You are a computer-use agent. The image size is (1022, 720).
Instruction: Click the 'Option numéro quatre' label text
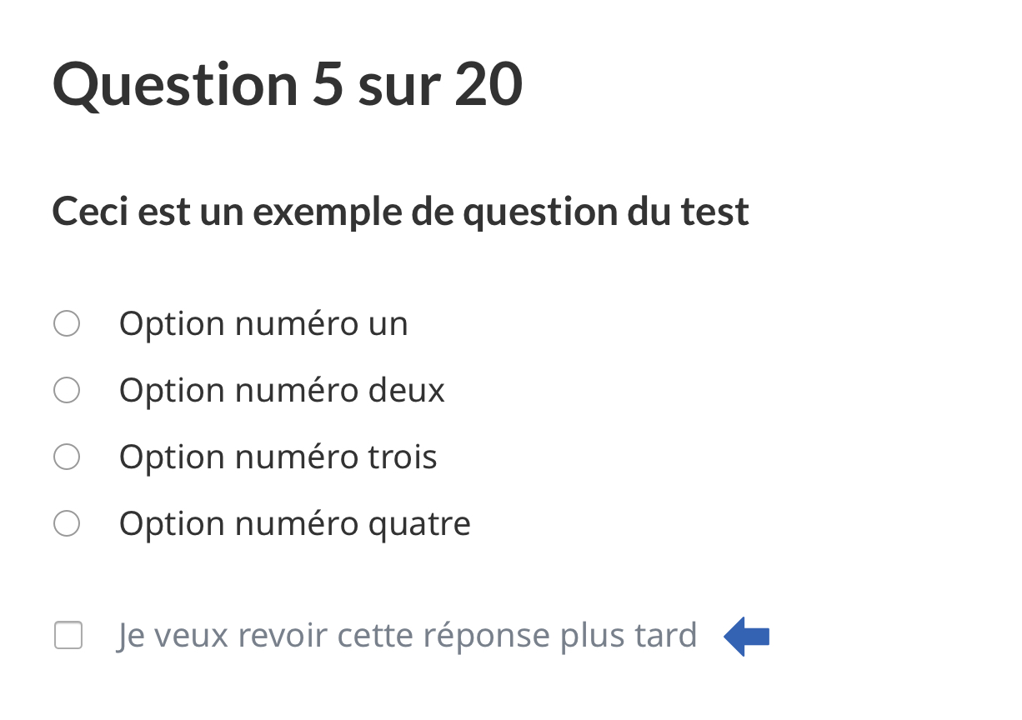tap(294, 523)
